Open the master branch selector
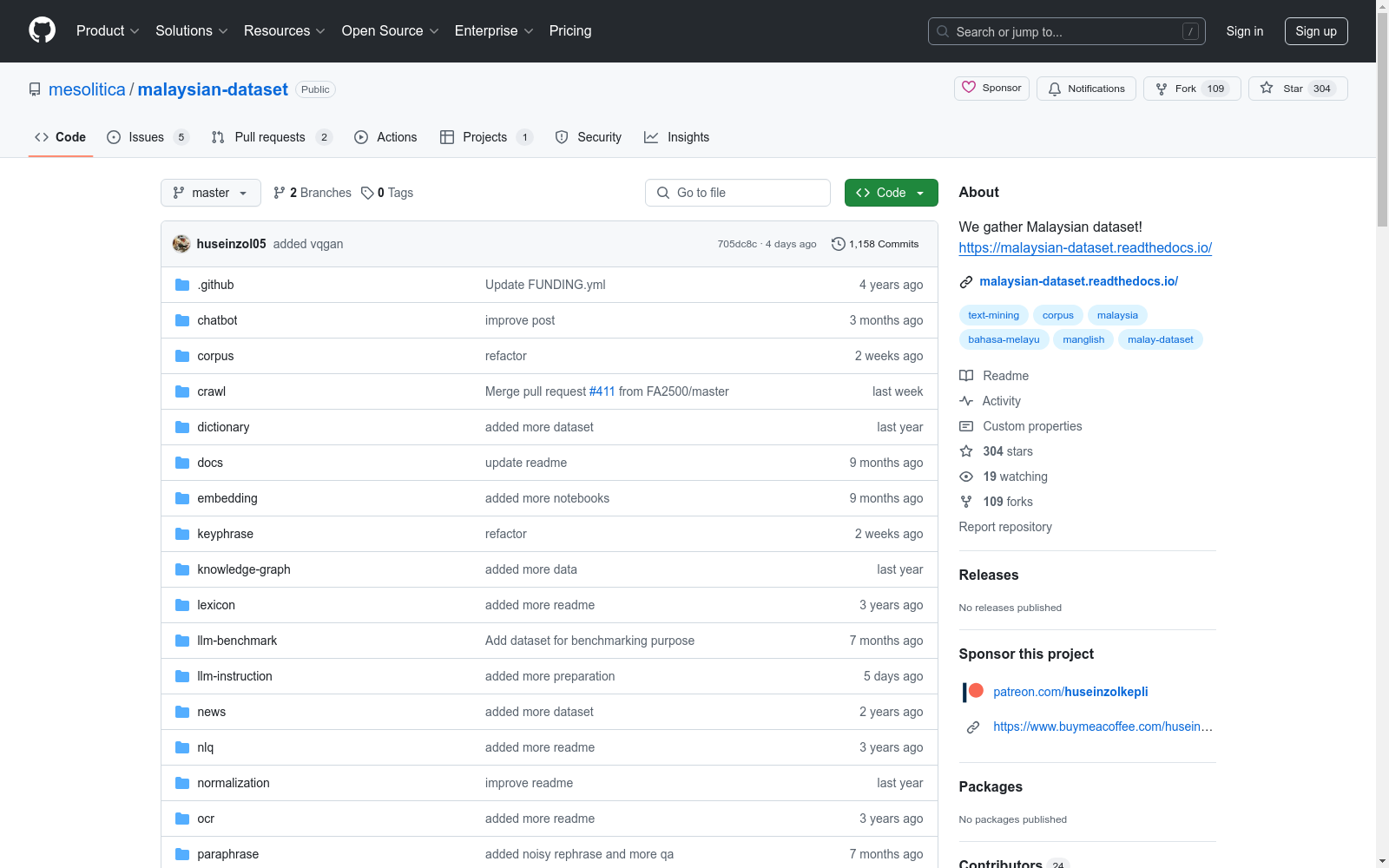Viewport: 1389px width, 868px height. coord(211,193)
